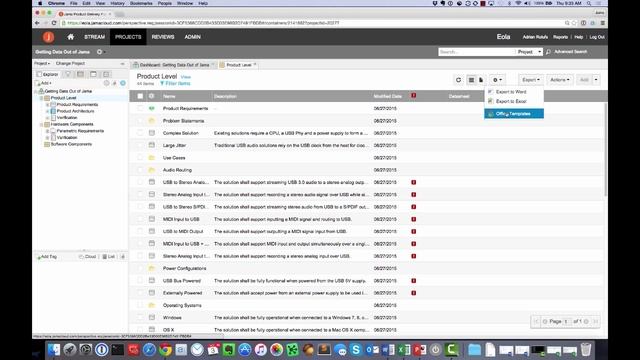Open Excel from the dock
Screen dimensions: 640x360
(x=404, y=350)
